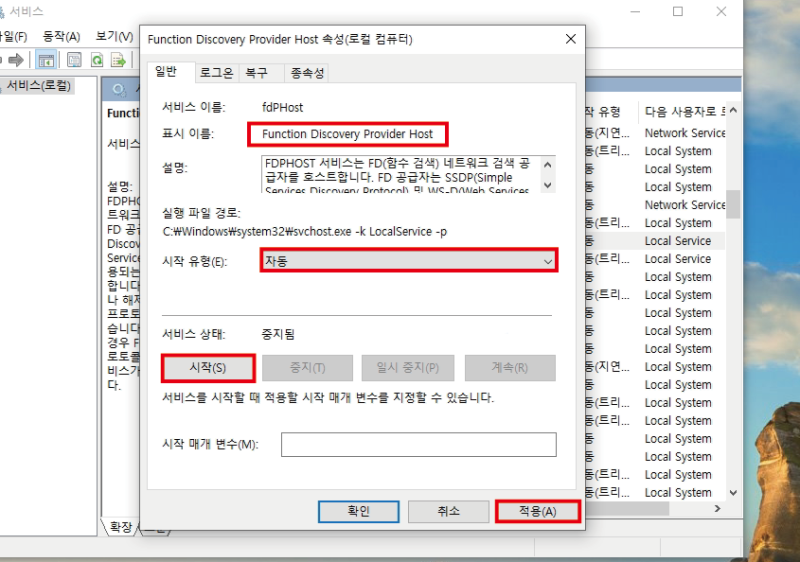Click description box scroll up arrow

click(x=547, y=165)
